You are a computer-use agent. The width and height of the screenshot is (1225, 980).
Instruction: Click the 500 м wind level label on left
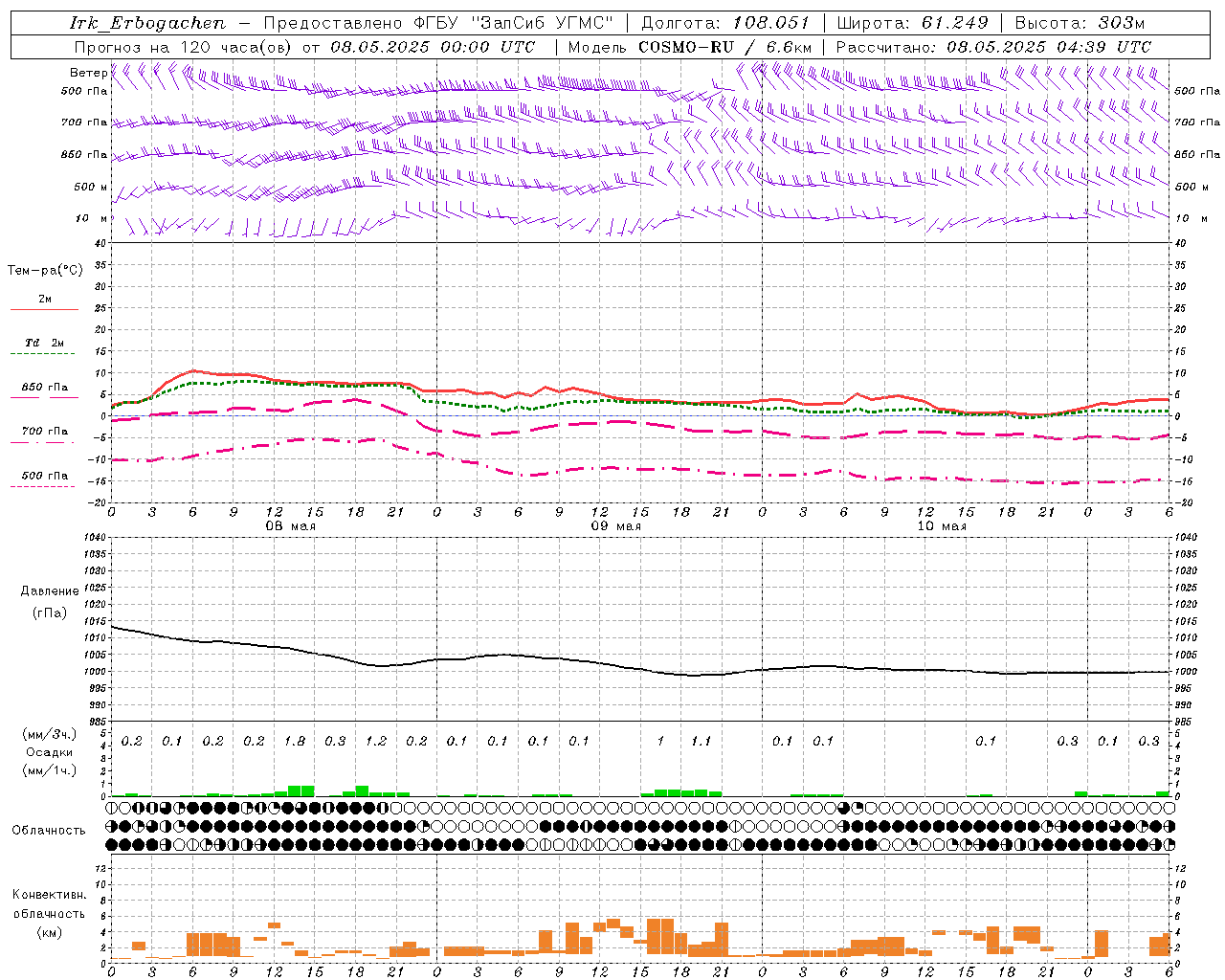coord(91,187)
